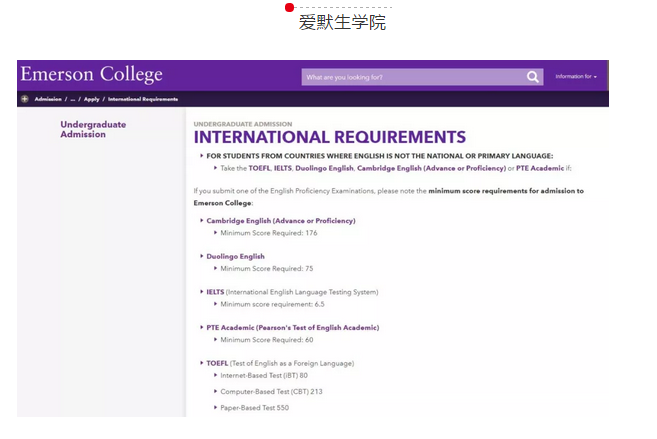Click 'UNDERGRADUATE ADMISSION' label above heading
The width and height of the screenshot is (657, 439).
[243, 124]
